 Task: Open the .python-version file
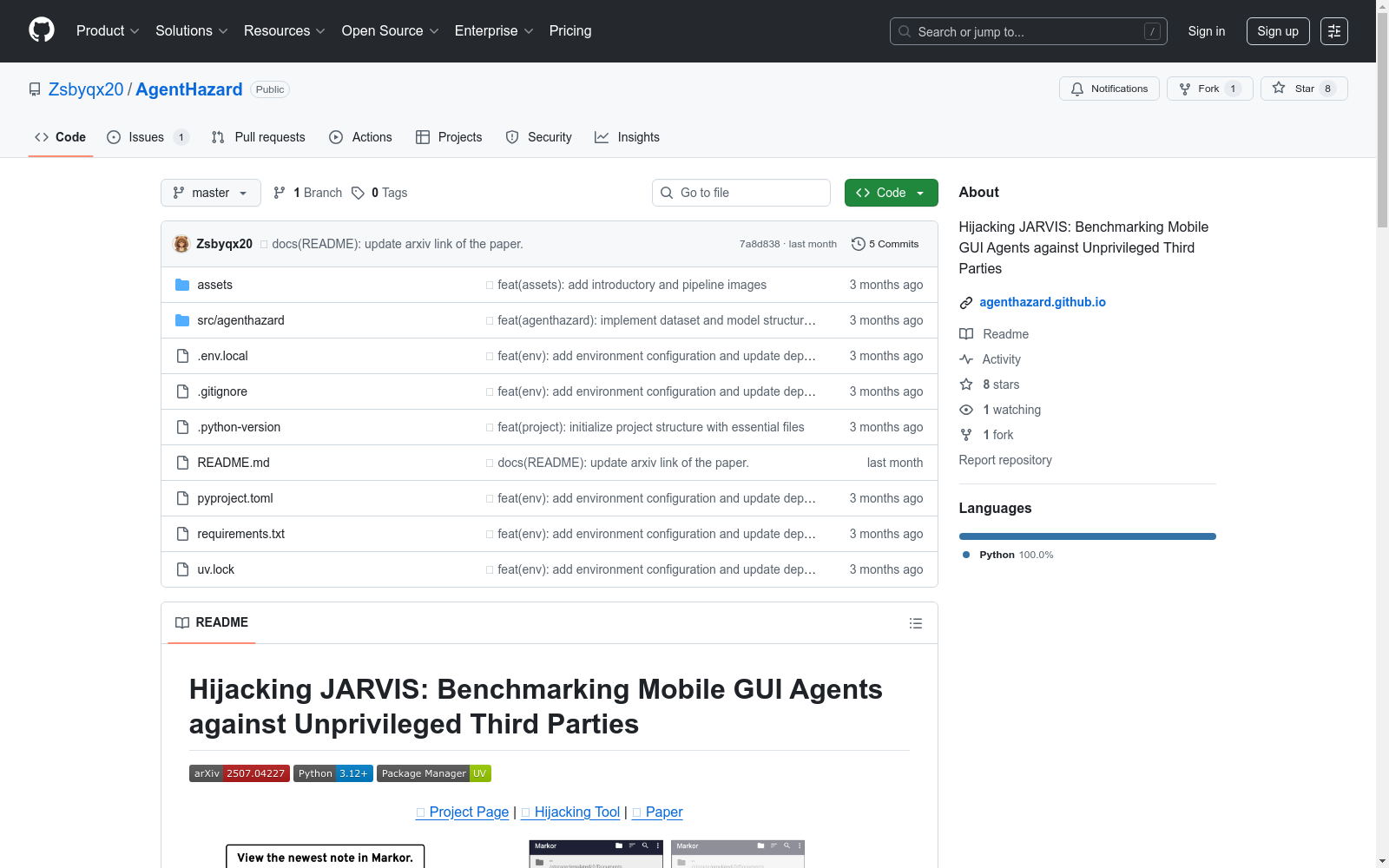click(239, 427)
